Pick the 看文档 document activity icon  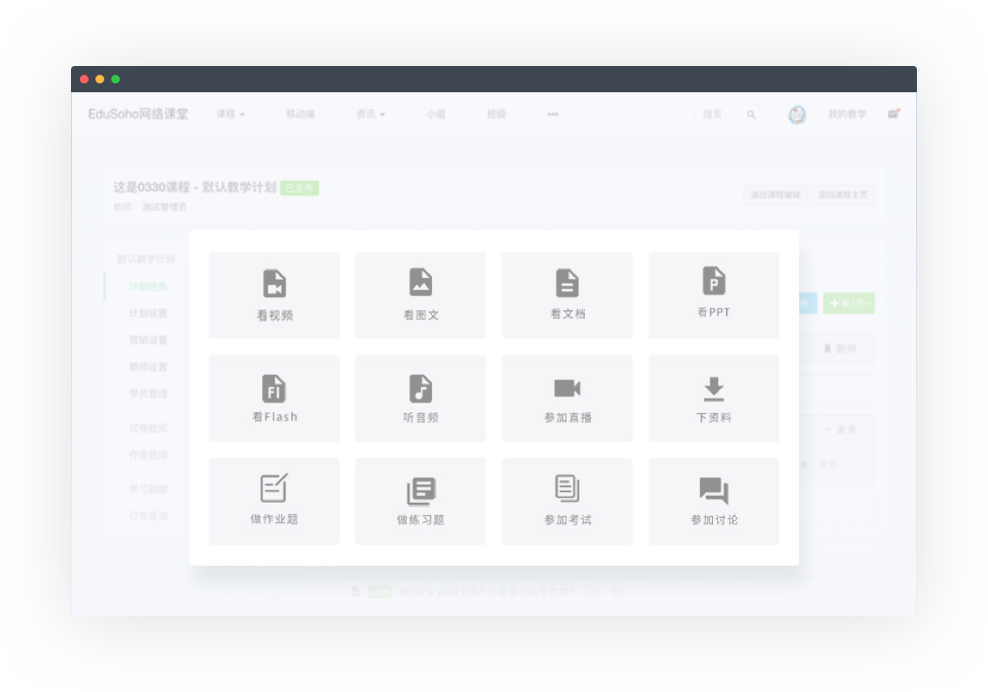(567, 283)
